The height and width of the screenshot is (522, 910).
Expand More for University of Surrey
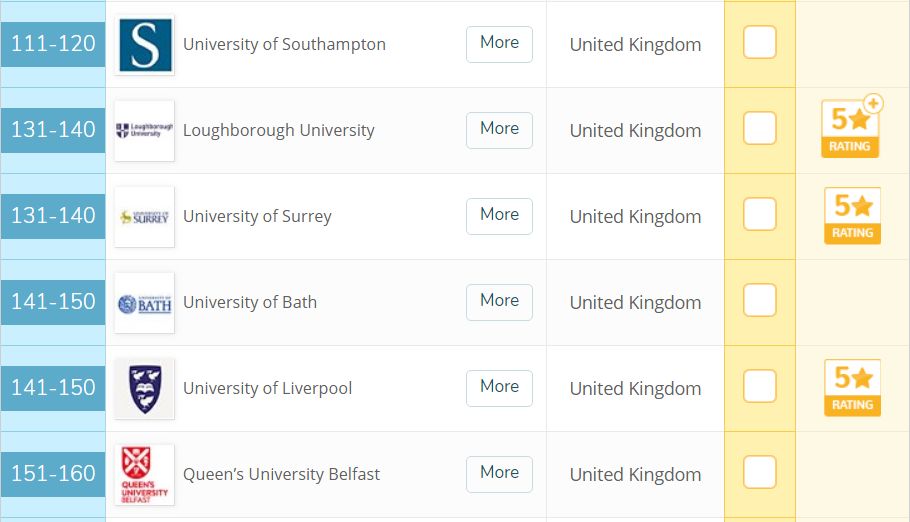click(x=499, y=216)
